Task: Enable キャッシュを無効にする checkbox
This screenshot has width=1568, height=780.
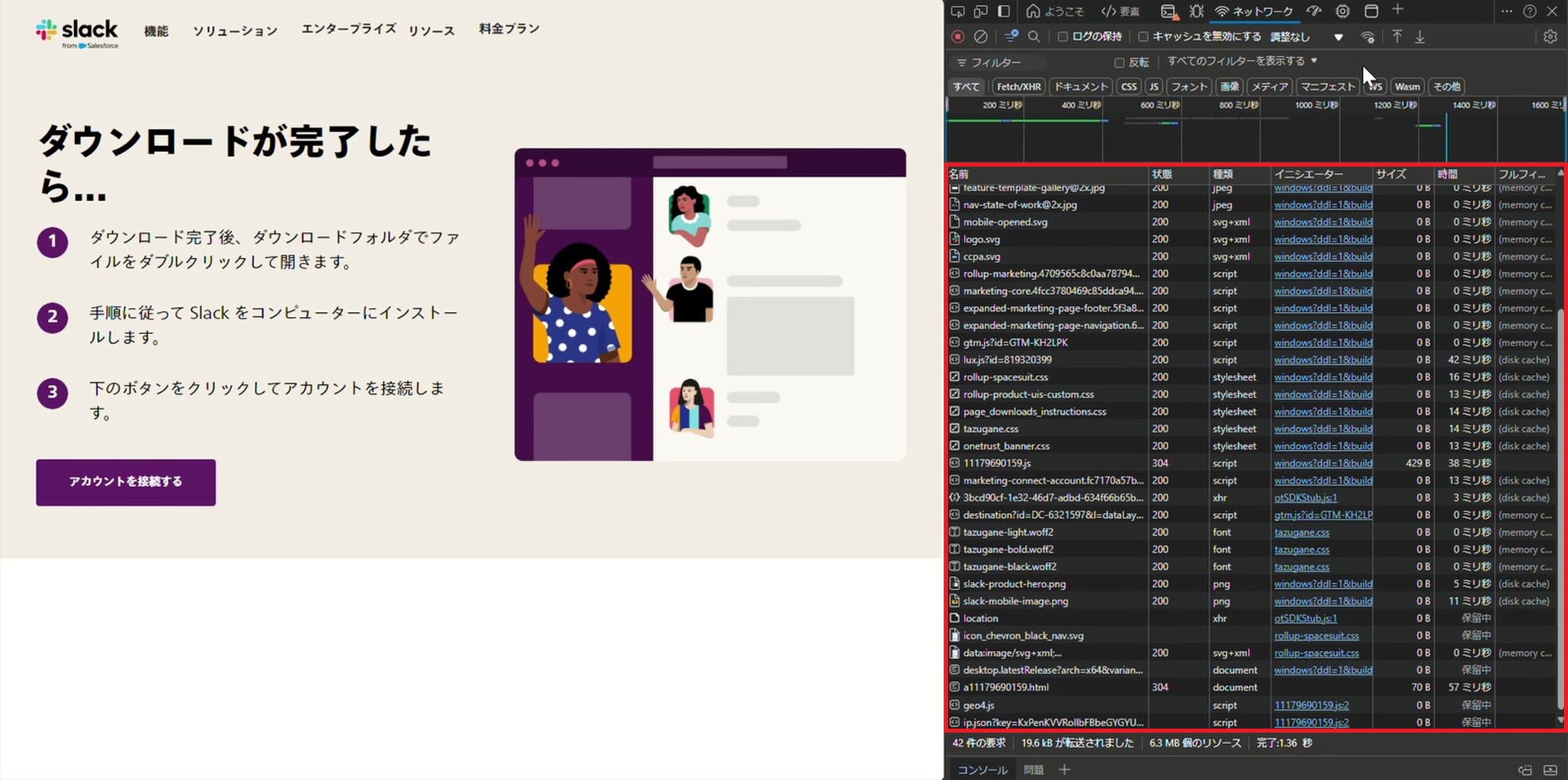Action: tap(1143, 37)
